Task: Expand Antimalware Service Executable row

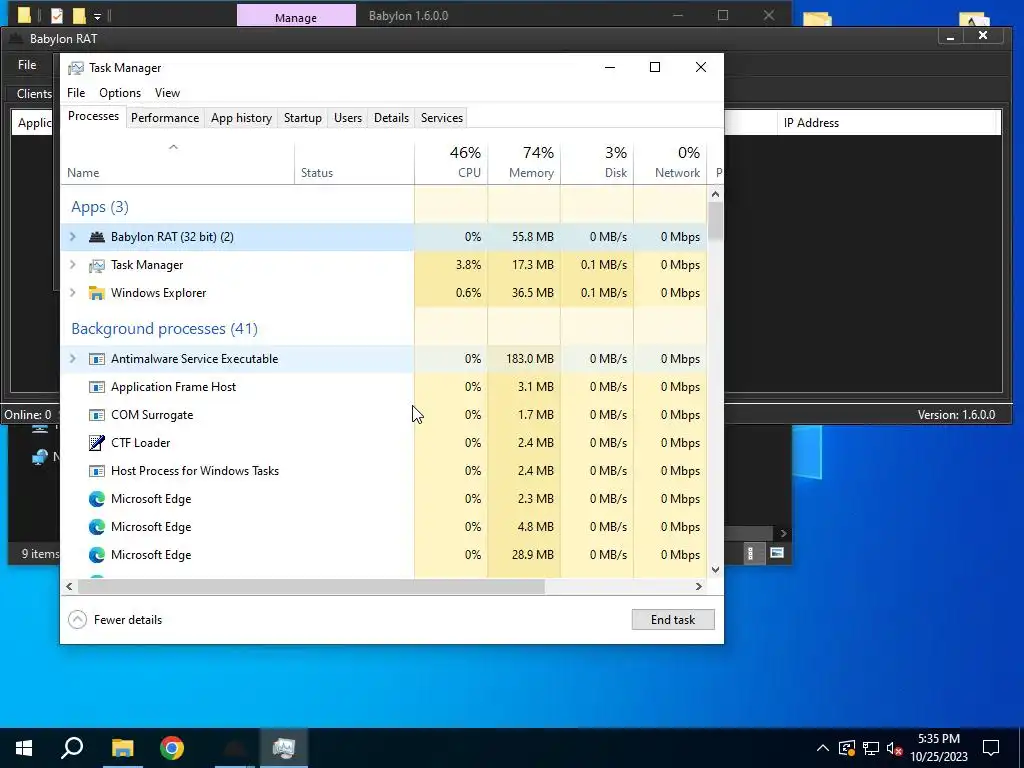Action: 72,359
